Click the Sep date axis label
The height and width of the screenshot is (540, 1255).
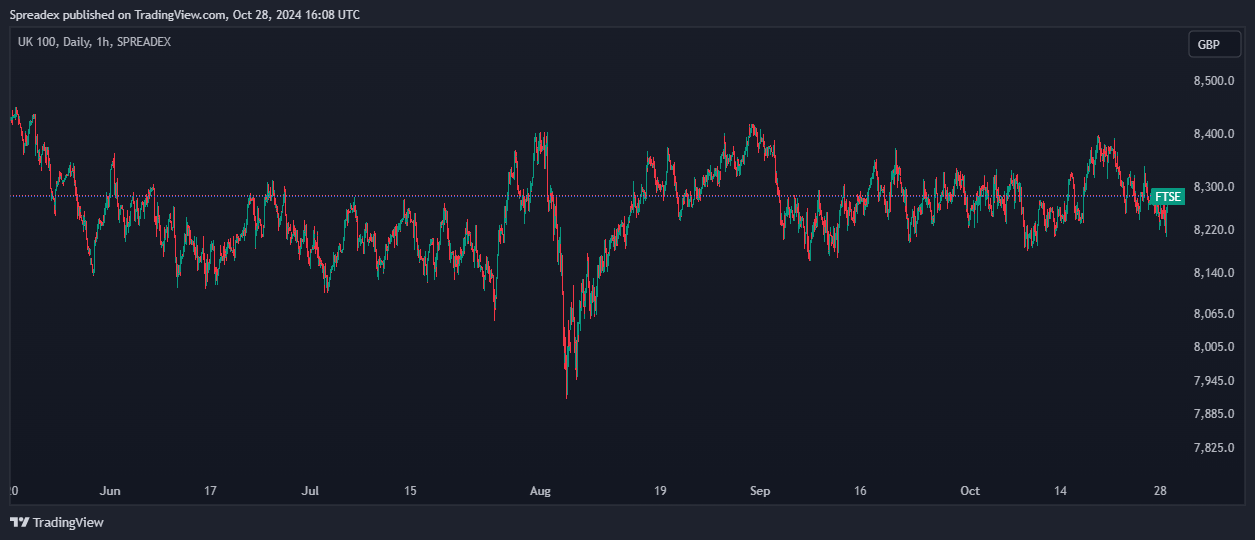click(760, 491)
